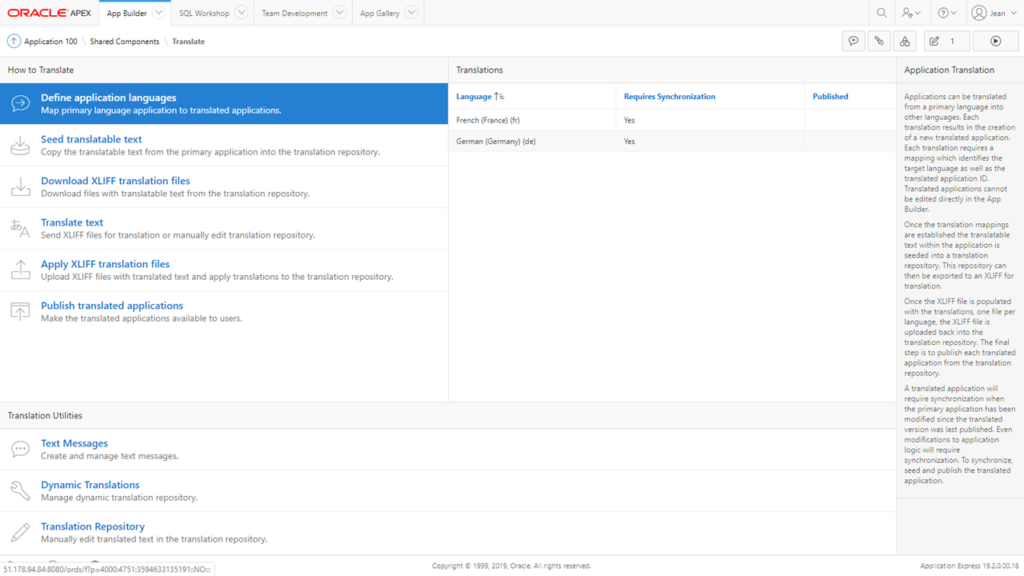The width and height of the screenshot is (1024, 576).
Task: Expand the App Builder dropdown arrow
Action: (x=159, y=12)
